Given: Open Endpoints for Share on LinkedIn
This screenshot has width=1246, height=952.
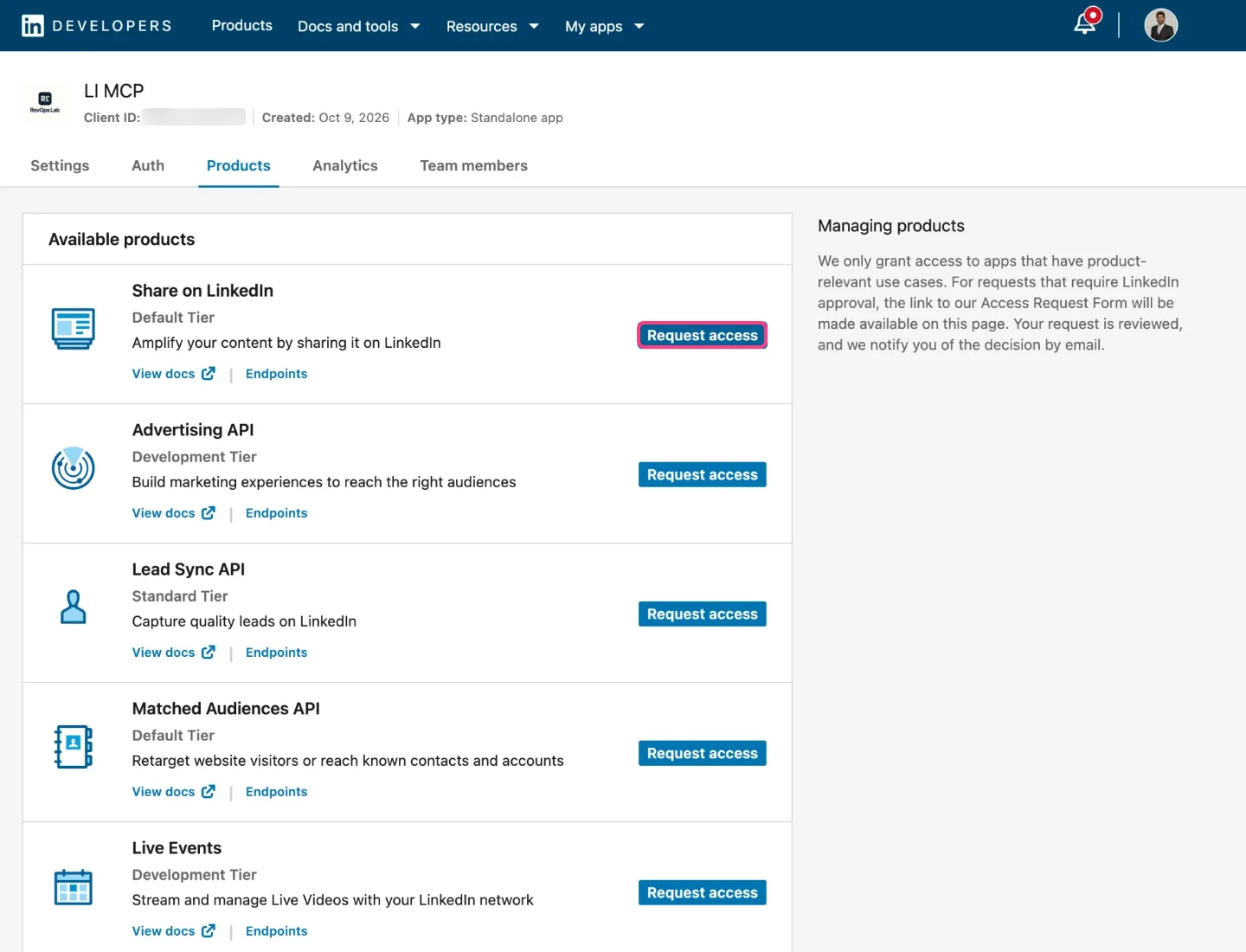Looking at the screenshot, I should (277, 374).
